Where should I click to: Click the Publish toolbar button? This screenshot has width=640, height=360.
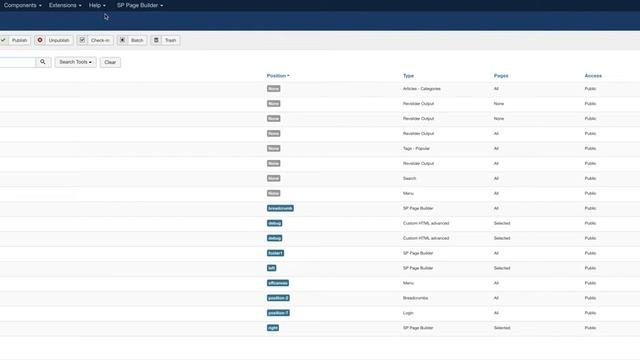(x=15, y=40)
